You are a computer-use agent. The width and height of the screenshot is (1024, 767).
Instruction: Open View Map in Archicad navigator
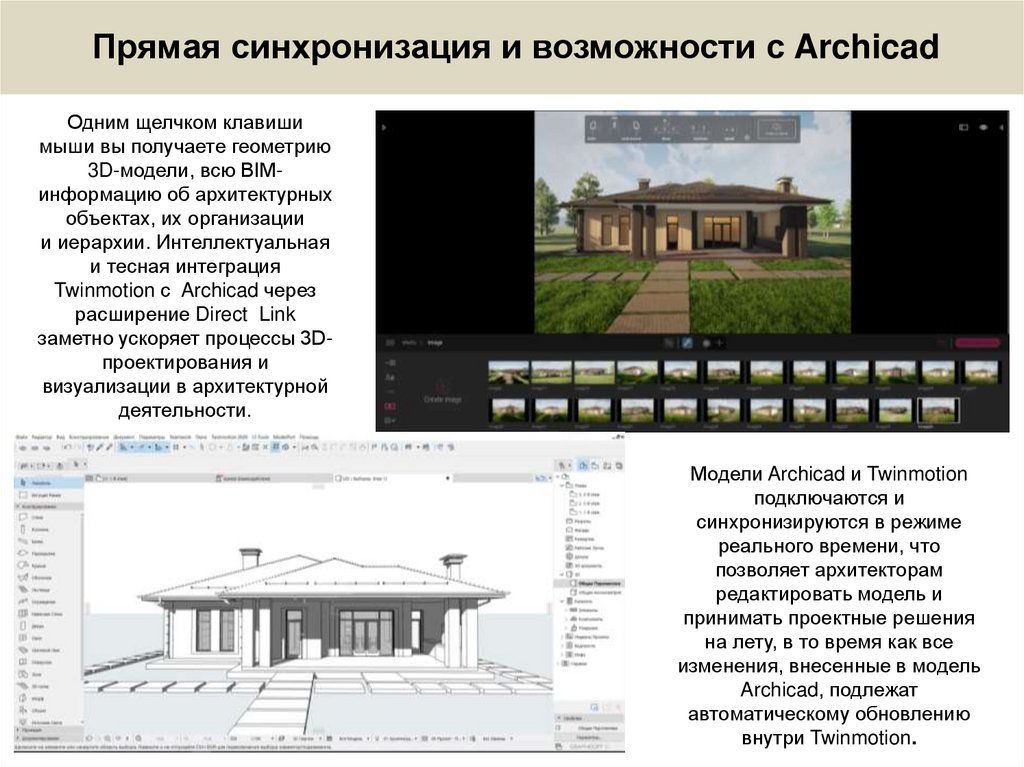[595, 466]
